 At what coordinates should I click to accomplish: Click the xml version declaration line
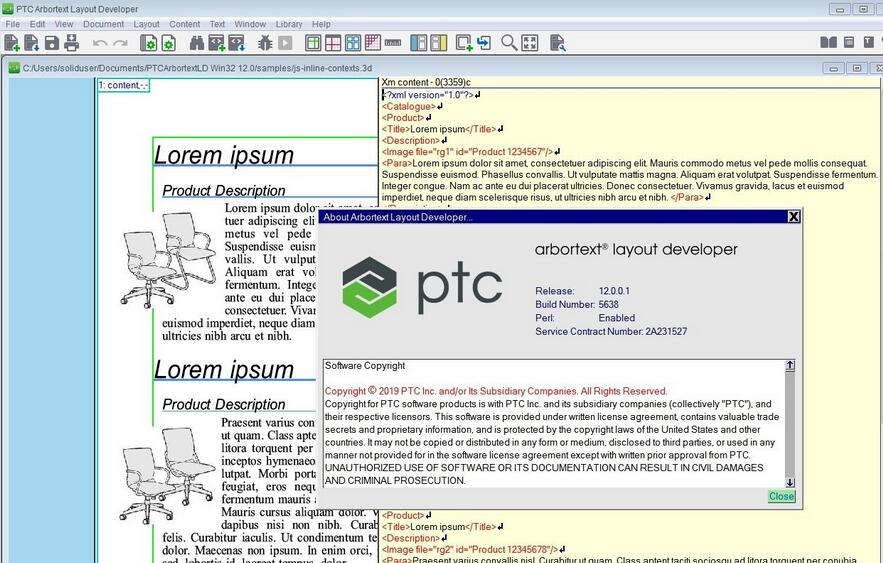pos(428,95)
